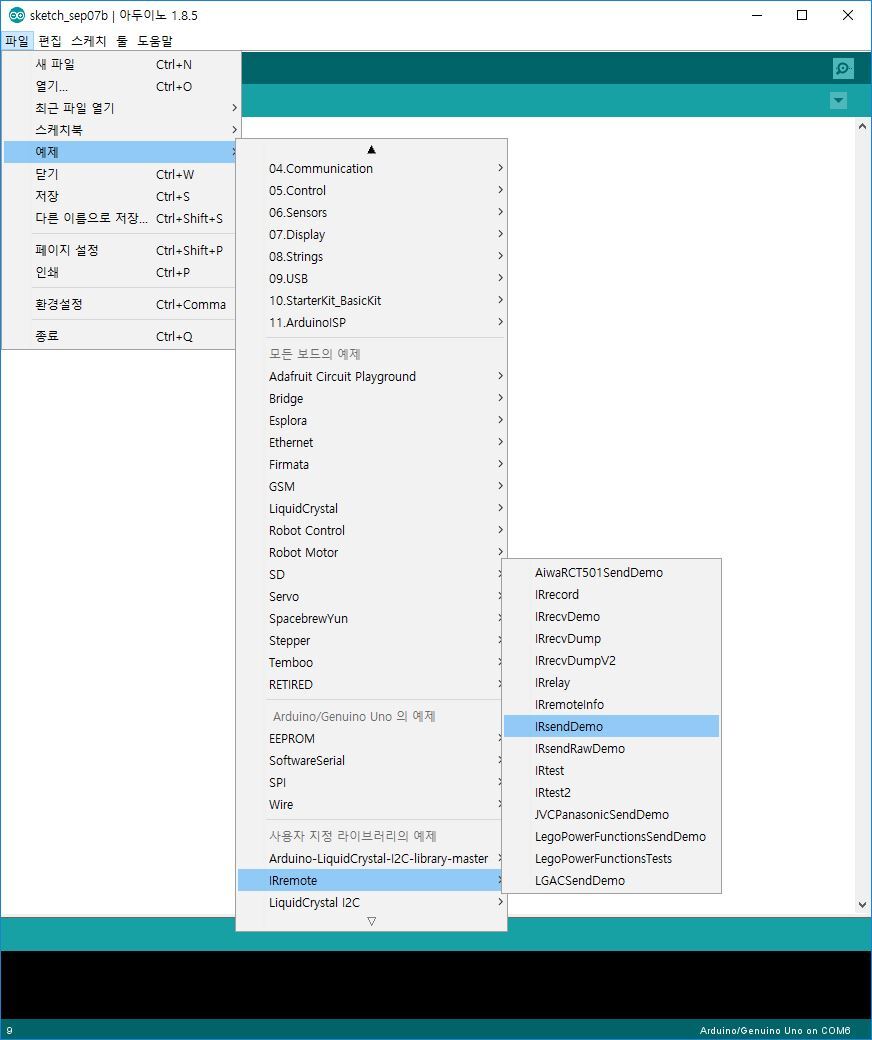Expand Firmata library examples
The height and width of the screenshot is (1040, 872).
pyautogui.click(x=371, y=464)
